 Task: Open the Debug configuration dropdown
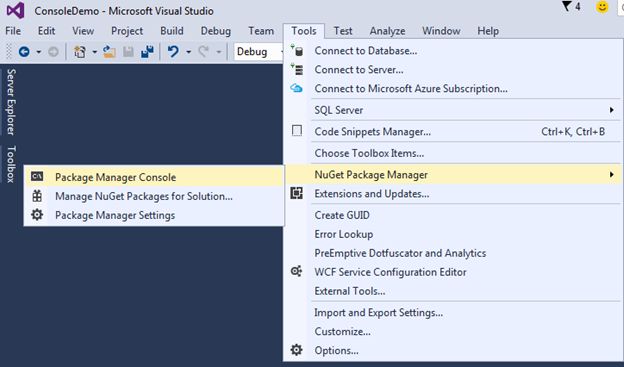tap(259, 52)
